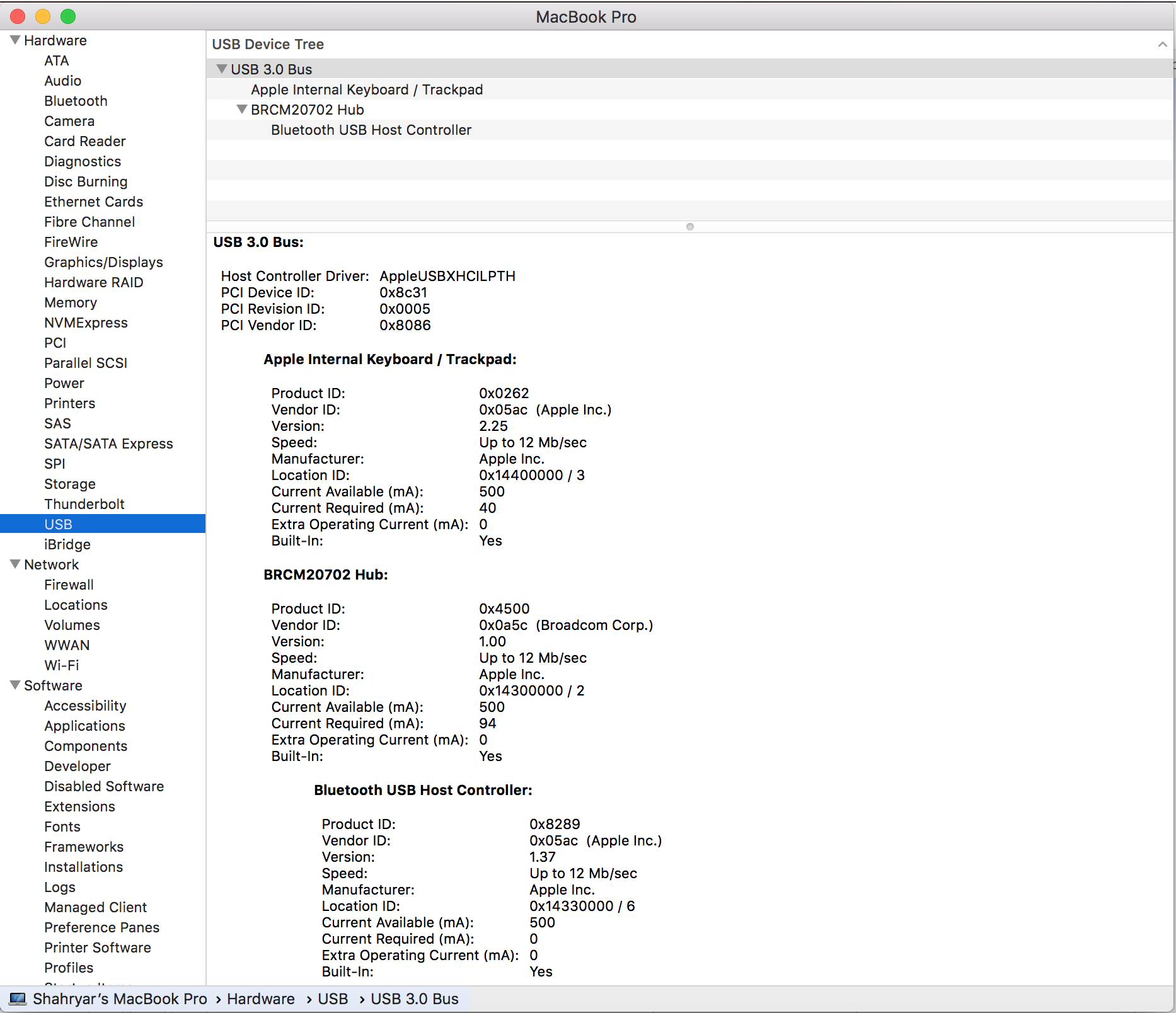1176x1013 pixels.
Task: Click Hardware breadcrumb in path bar
Action: 261,999
